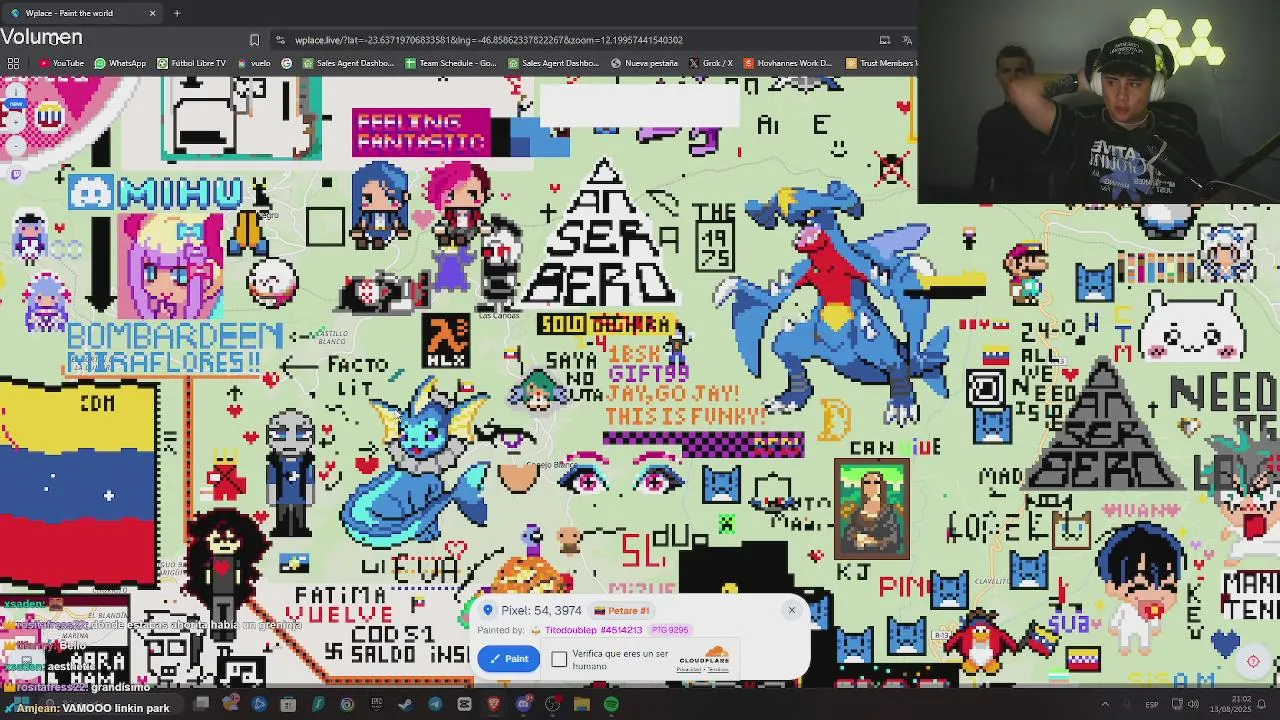The image size is (1280, 720).
Task: Open the Google icon bookmark
Action: coord(287,63)
